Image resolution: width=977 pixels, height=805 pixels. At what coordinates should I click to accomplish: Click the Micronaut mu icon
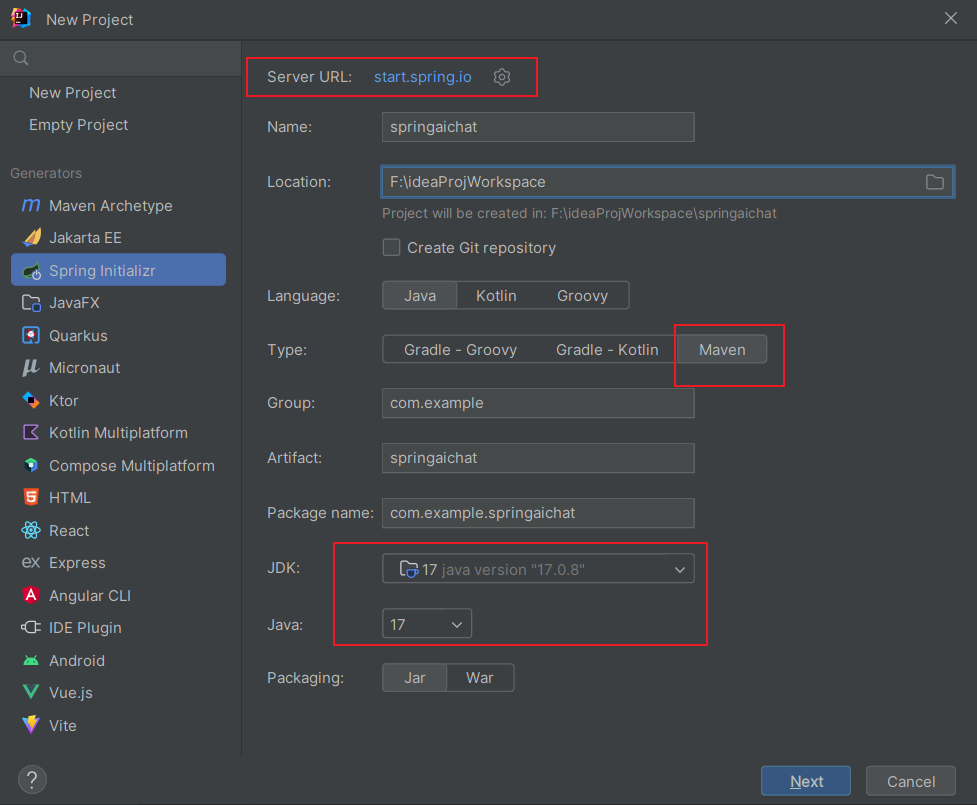[31, 368]
